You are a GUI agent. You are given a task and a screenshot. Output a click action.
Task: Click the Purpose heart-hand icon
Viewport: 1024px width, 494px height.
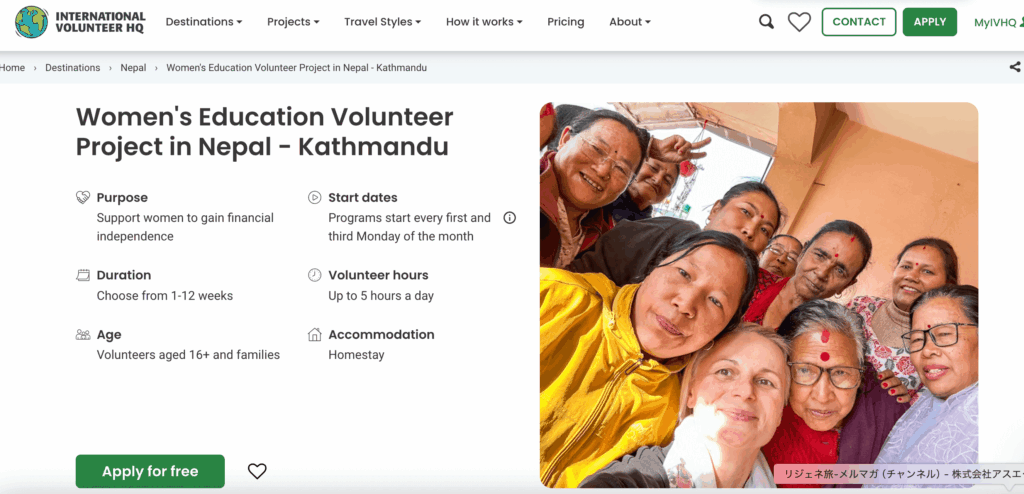tap(83, 198)
